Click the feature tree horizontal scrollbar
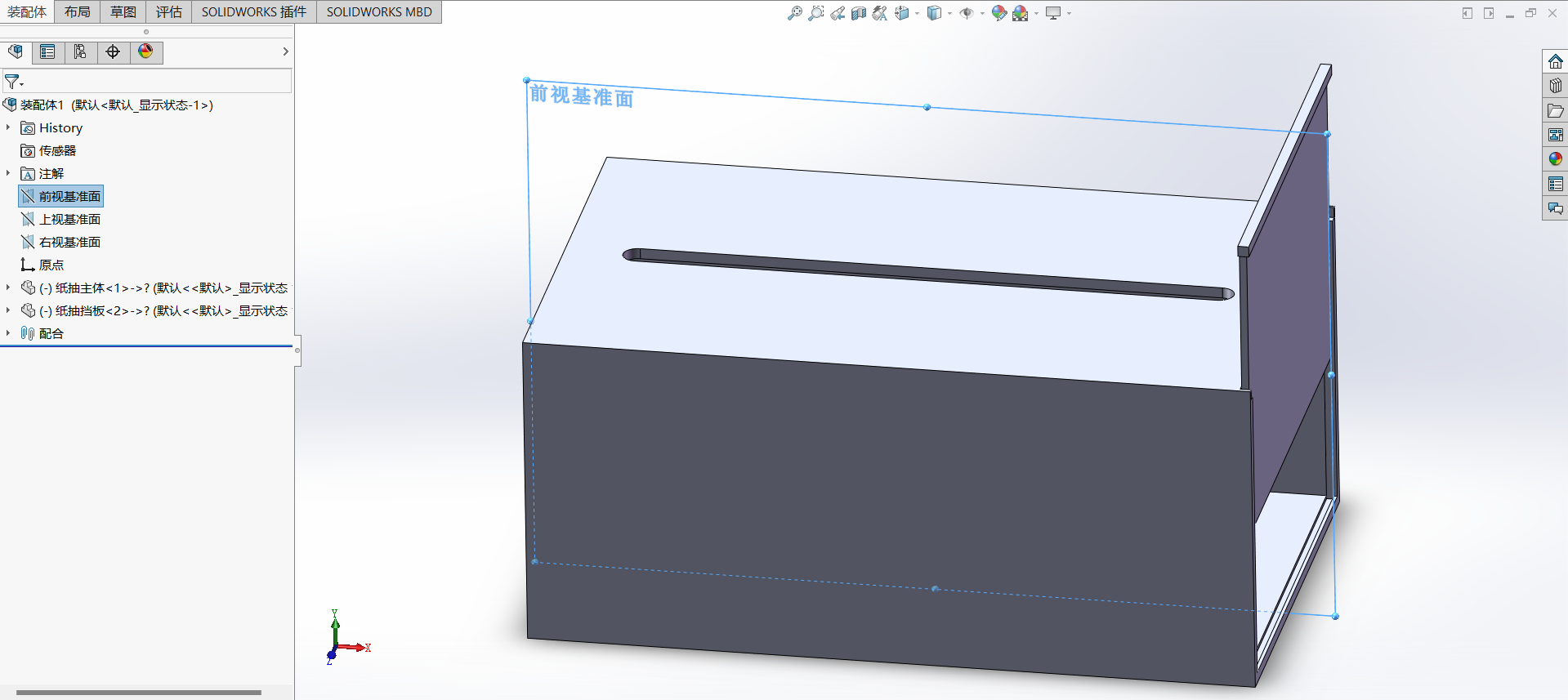Viewport: 1568px width, 700px height. point(139,693)
